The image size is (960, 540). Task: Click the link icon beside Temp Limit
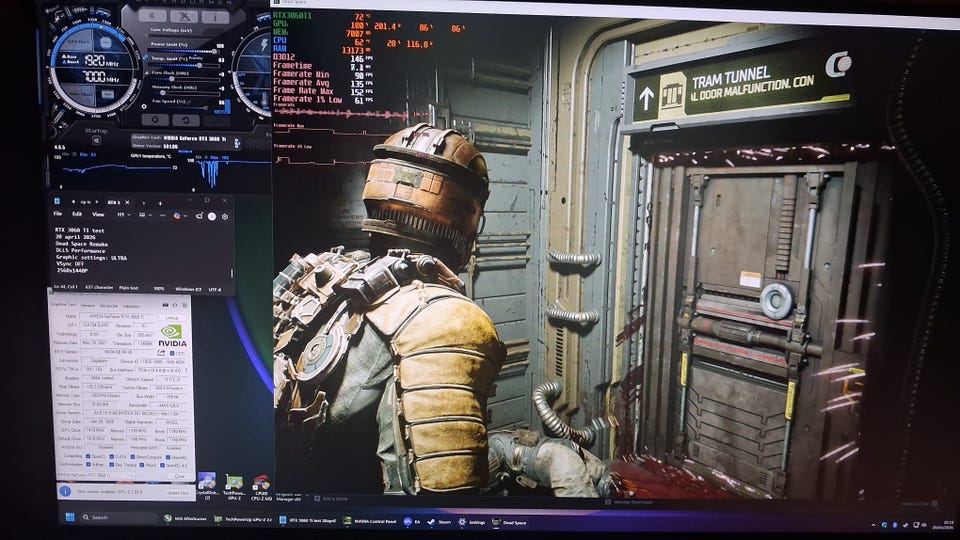[x=145, y=58]
